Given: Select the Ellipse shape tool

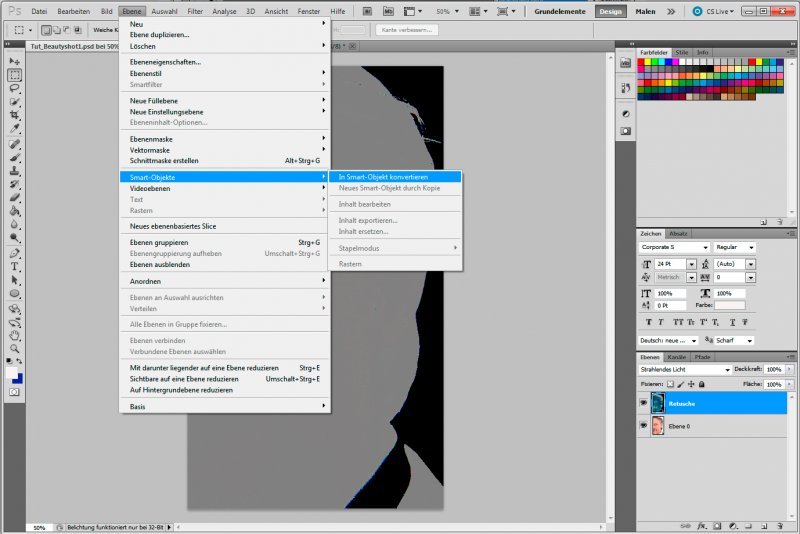Looking at the screenshot, I should click(x=14, y=293).
